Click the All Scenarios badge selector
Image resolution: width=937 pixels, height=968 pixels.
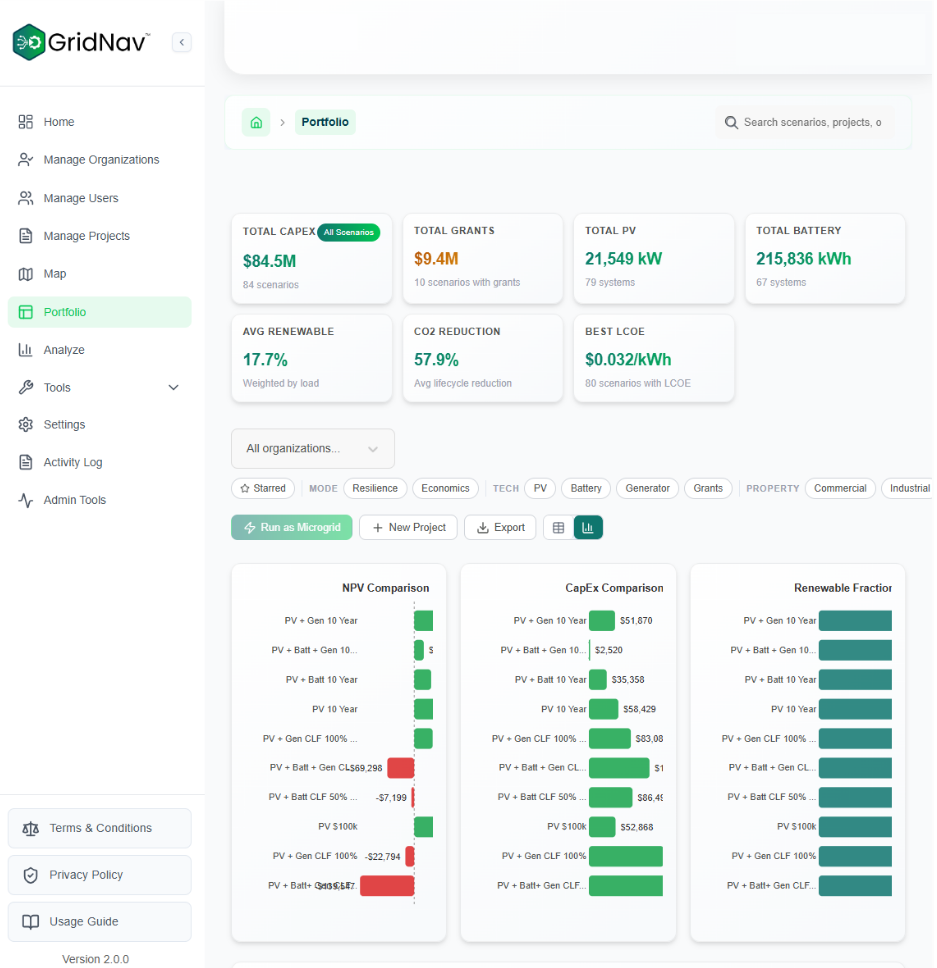348,232
